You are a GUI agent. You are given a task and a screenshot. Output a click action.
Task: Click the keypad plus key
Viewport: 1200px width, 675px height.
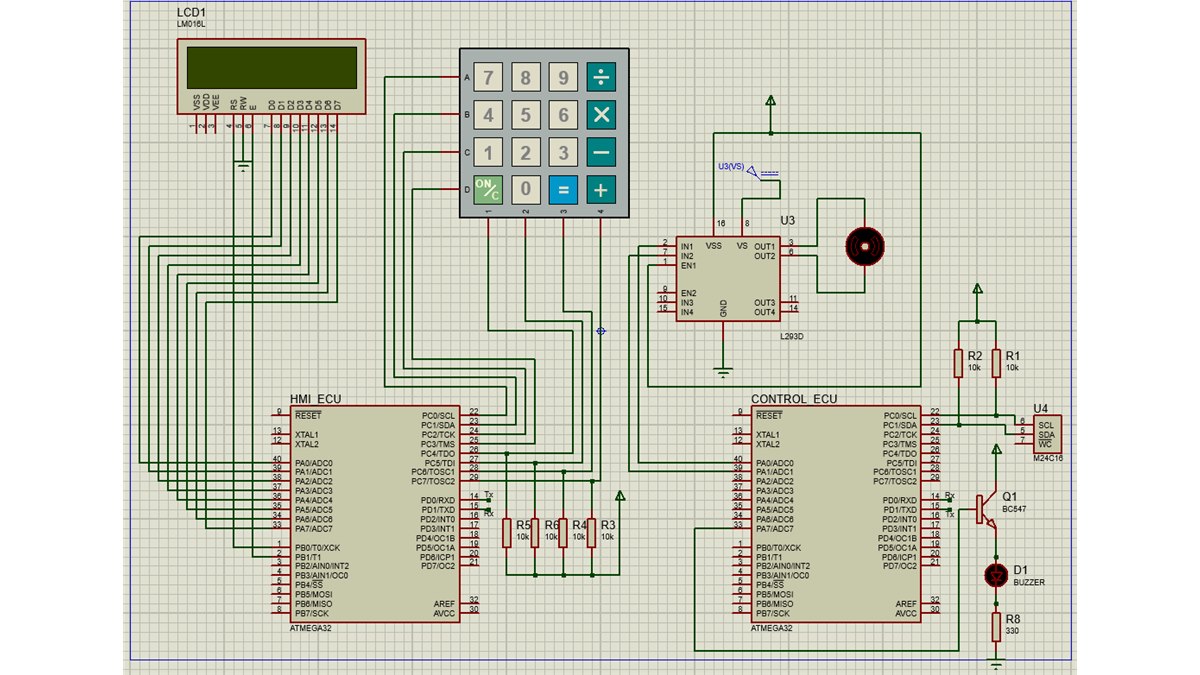(x=601, y=189)
